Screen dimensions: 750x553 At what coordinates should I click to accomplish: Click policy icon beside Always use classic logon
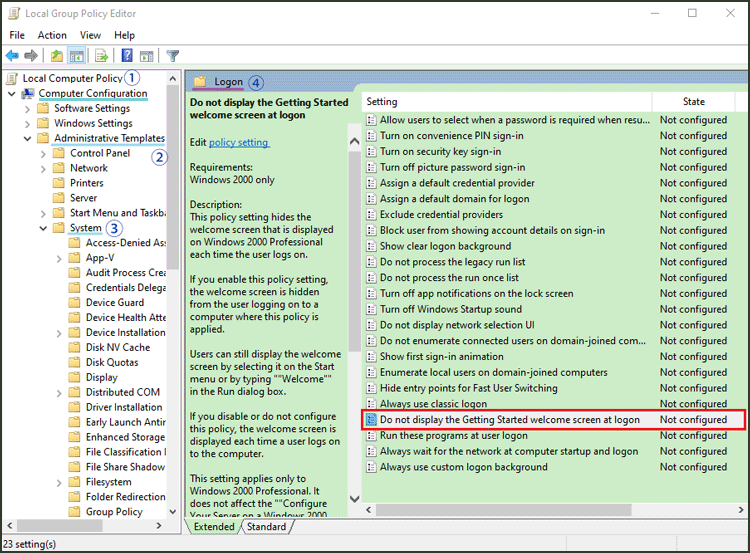(371, 404)
